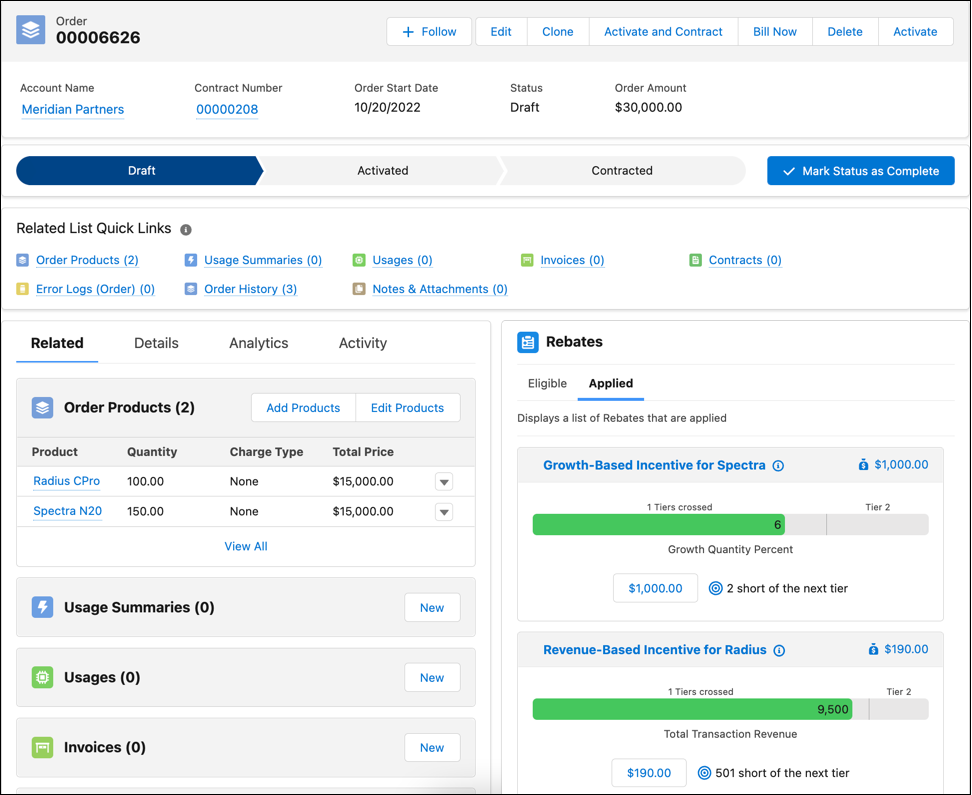Open the Meridian Partners account link
The height and width of the screenshot is (795, 972).
click(72, 109)
